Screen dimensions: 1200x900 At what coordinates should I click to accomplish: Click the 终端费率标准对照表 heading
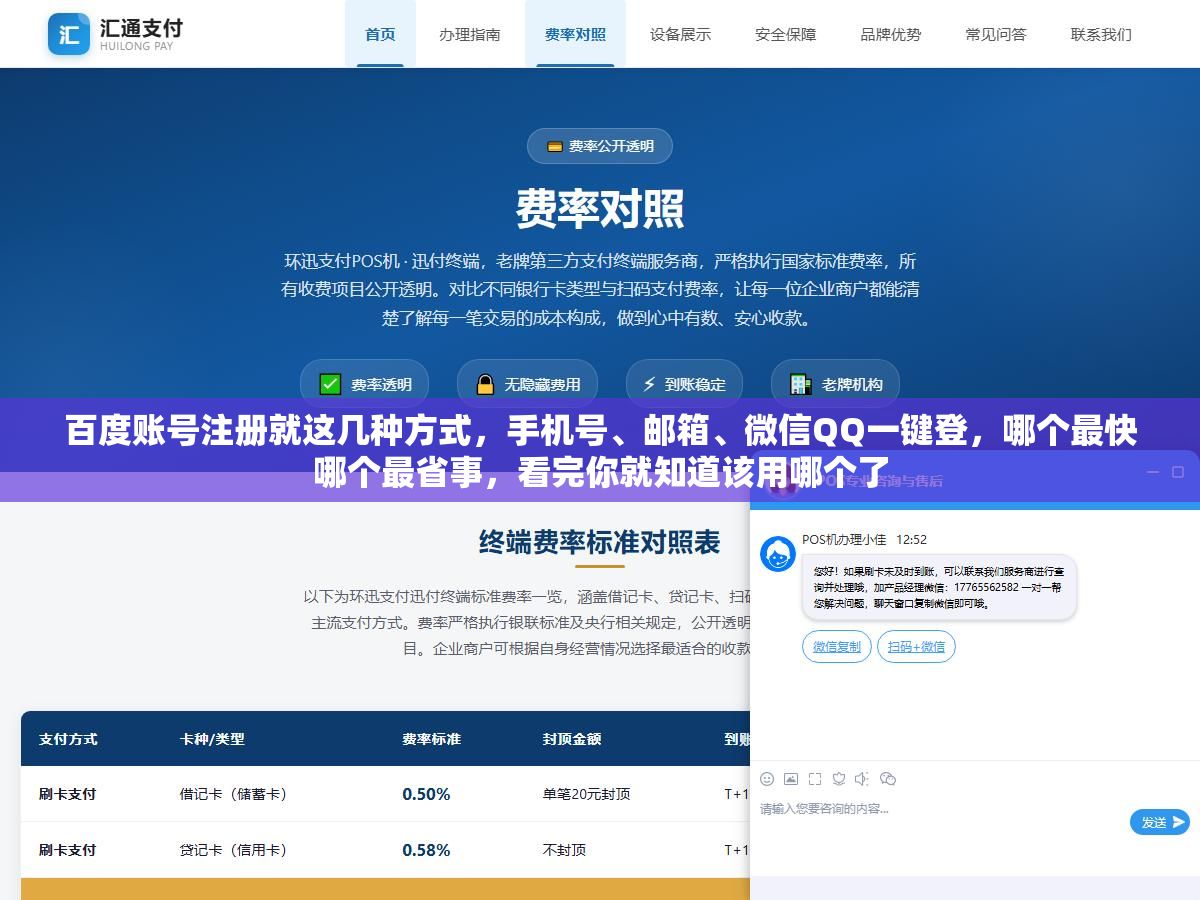[x=600, y=542]
